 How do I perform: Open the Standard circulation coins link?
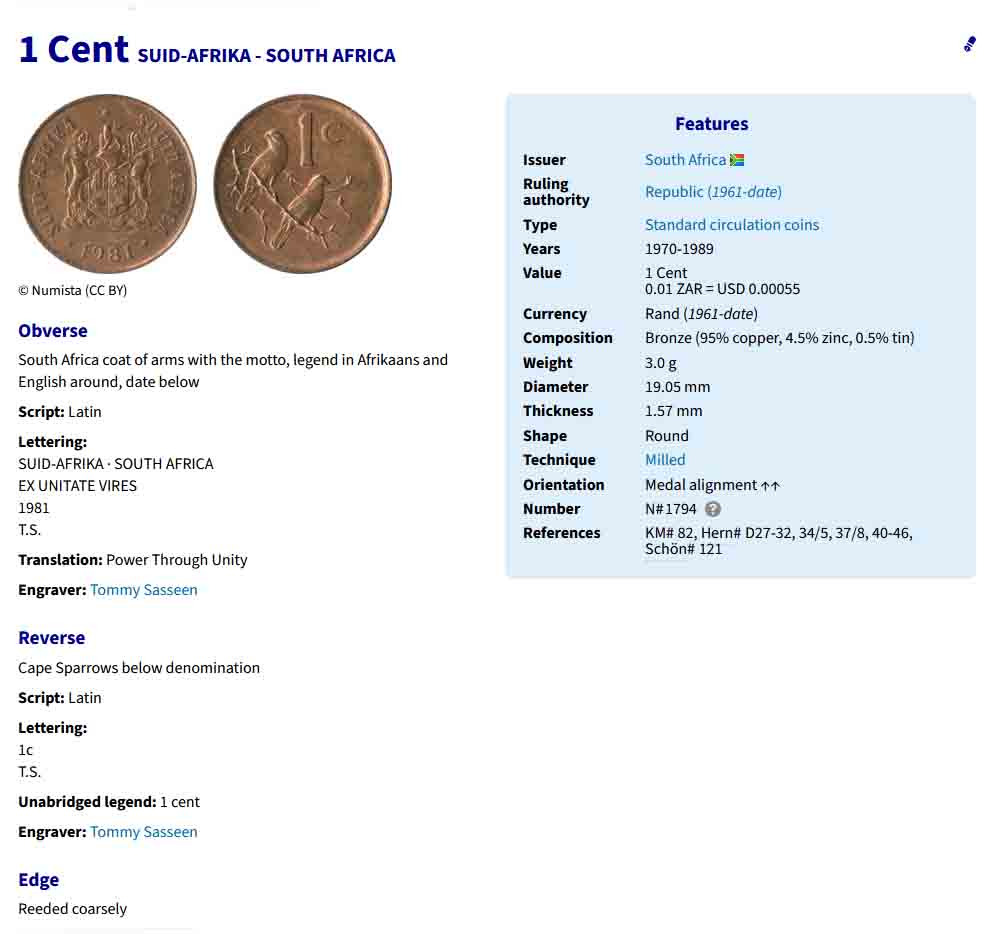(732, 225)
